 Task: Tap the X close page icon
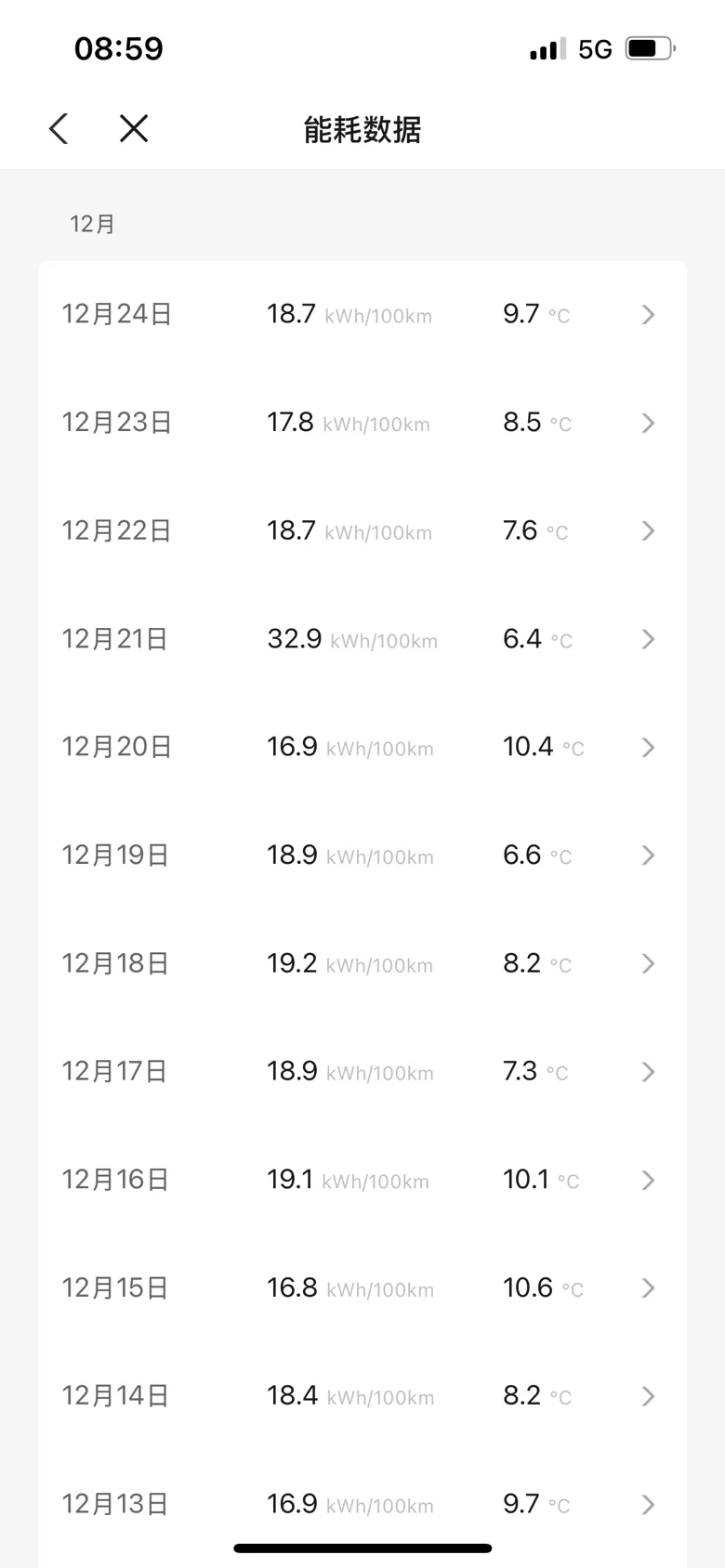point(134,129)
